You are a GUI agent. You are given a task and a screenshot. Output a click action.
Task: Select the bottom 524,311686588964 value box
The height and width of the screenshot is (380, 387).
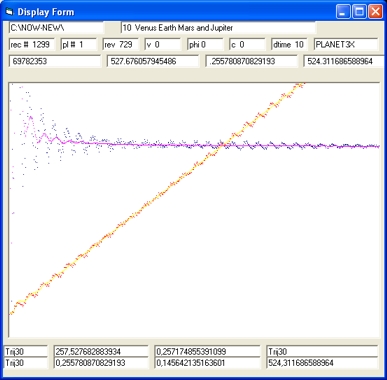(322, 363)
